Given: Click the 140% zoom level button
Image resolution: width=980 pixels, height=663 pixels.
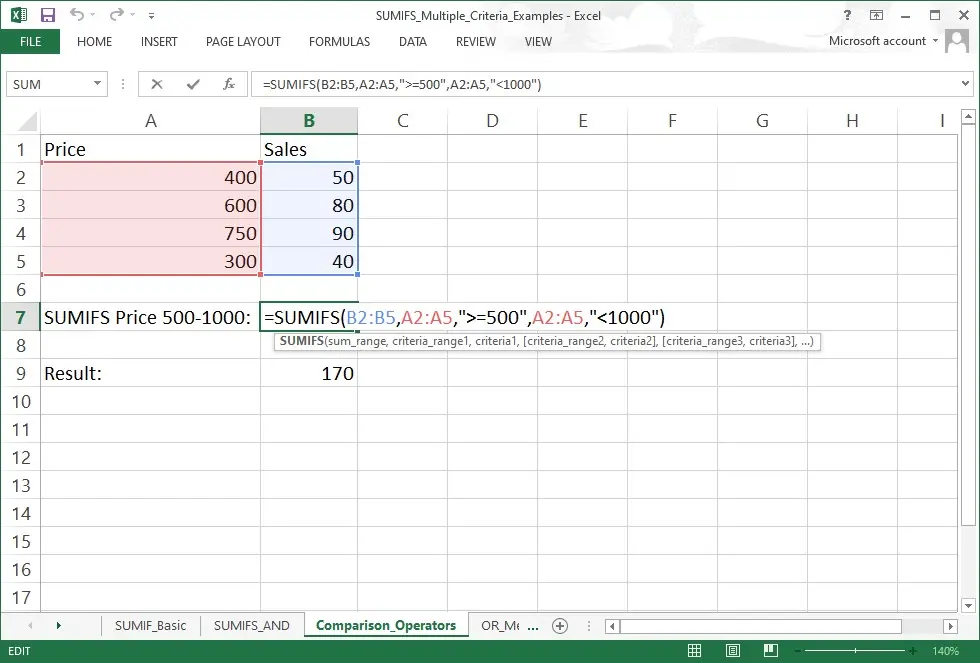Looking at the screenshot, I should [947, 651].
